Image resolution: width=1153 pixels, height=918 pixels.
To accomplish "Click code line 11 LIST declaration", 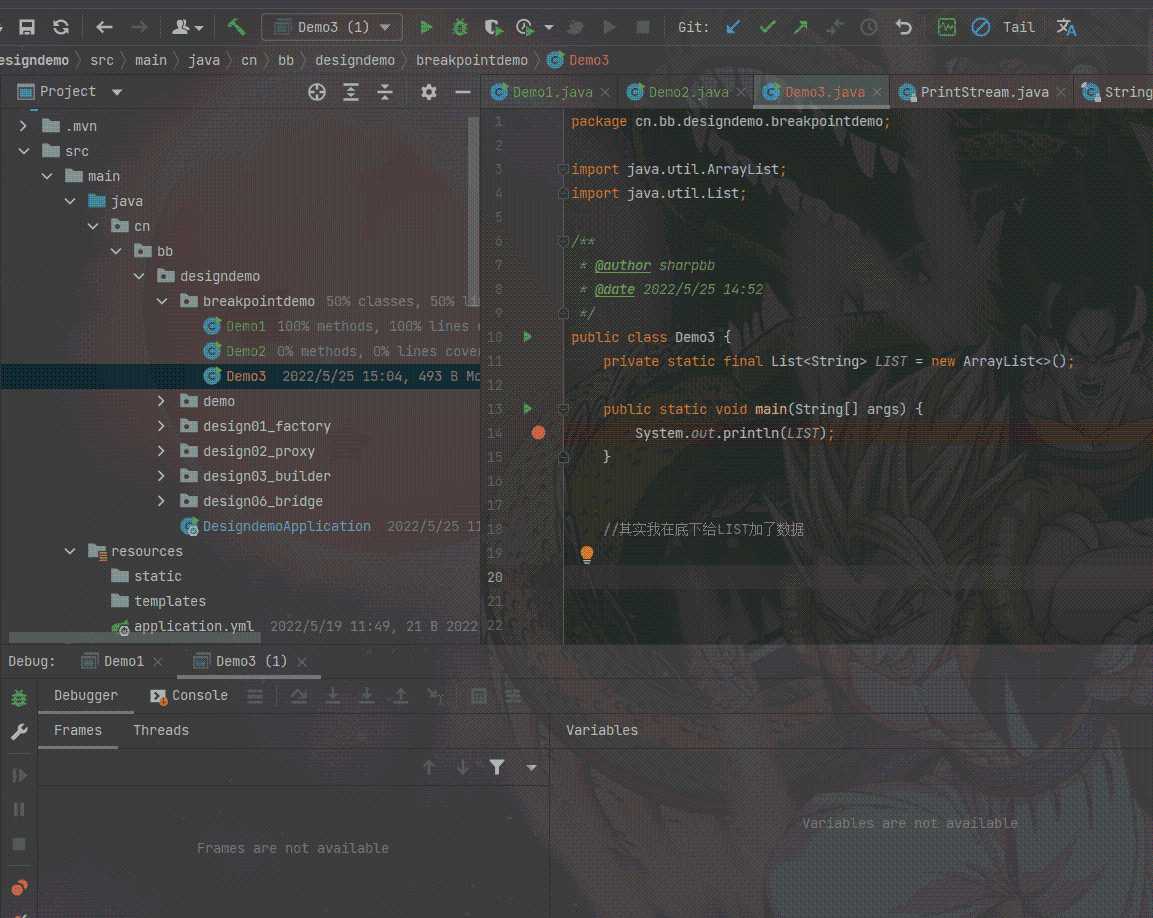I will click(838, 361).
